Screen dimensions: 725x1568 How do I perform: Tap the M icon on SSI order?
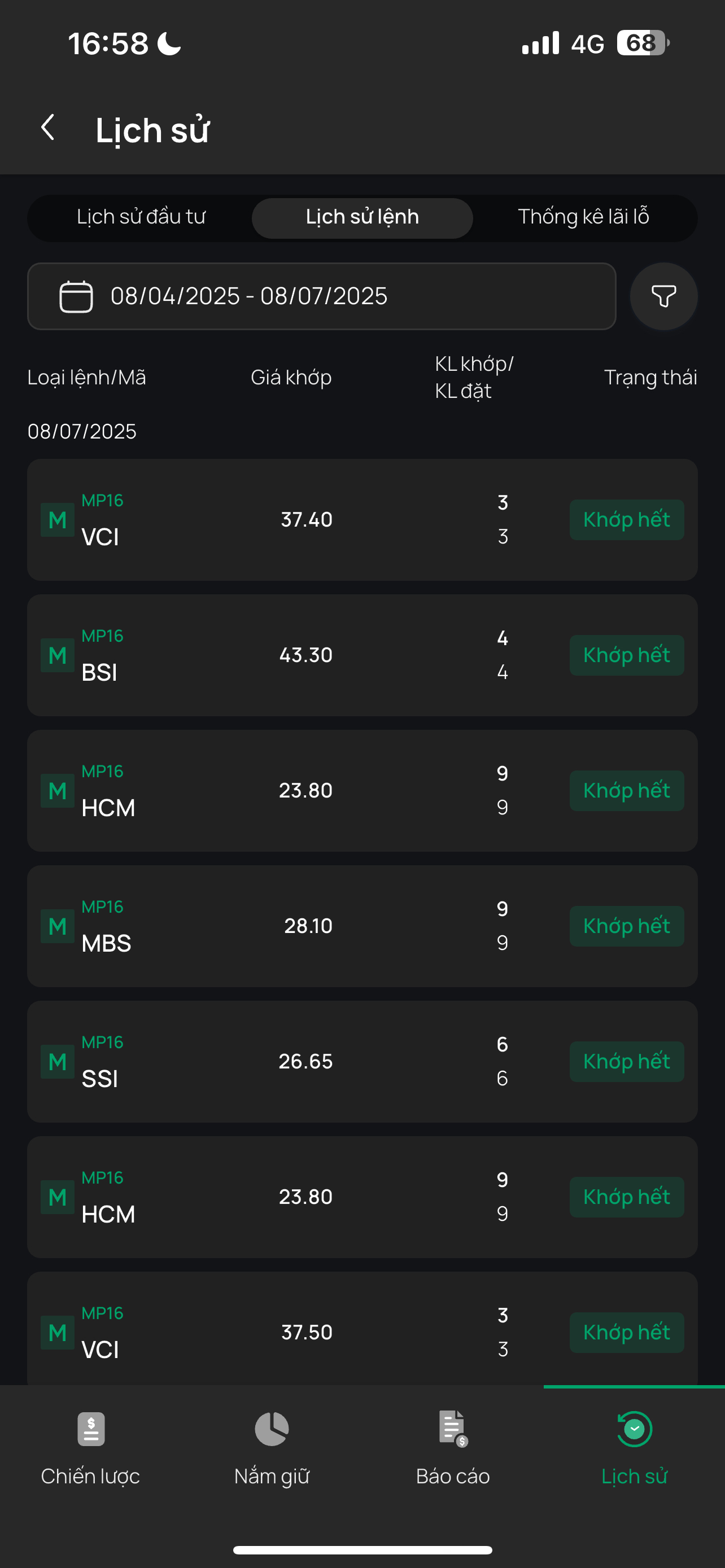point(57,1062)
